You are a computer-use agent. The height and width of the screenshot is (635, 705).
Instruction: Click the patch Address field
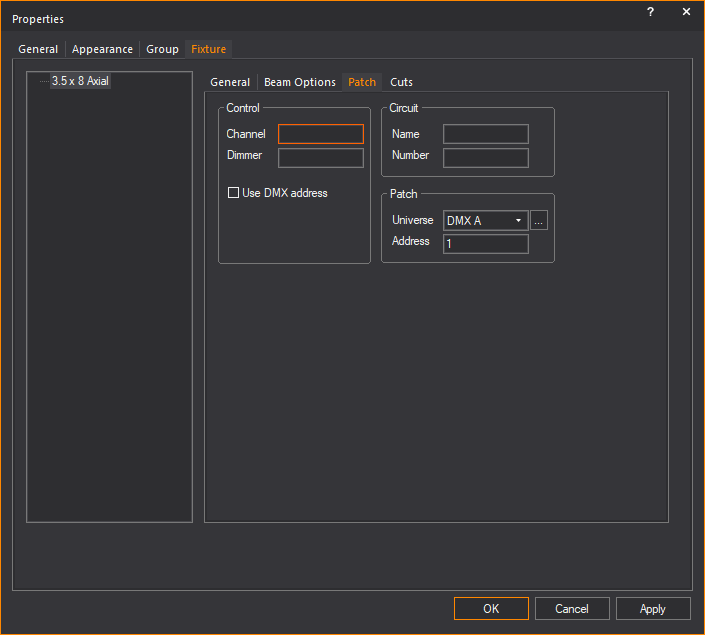tap(485, 244)
